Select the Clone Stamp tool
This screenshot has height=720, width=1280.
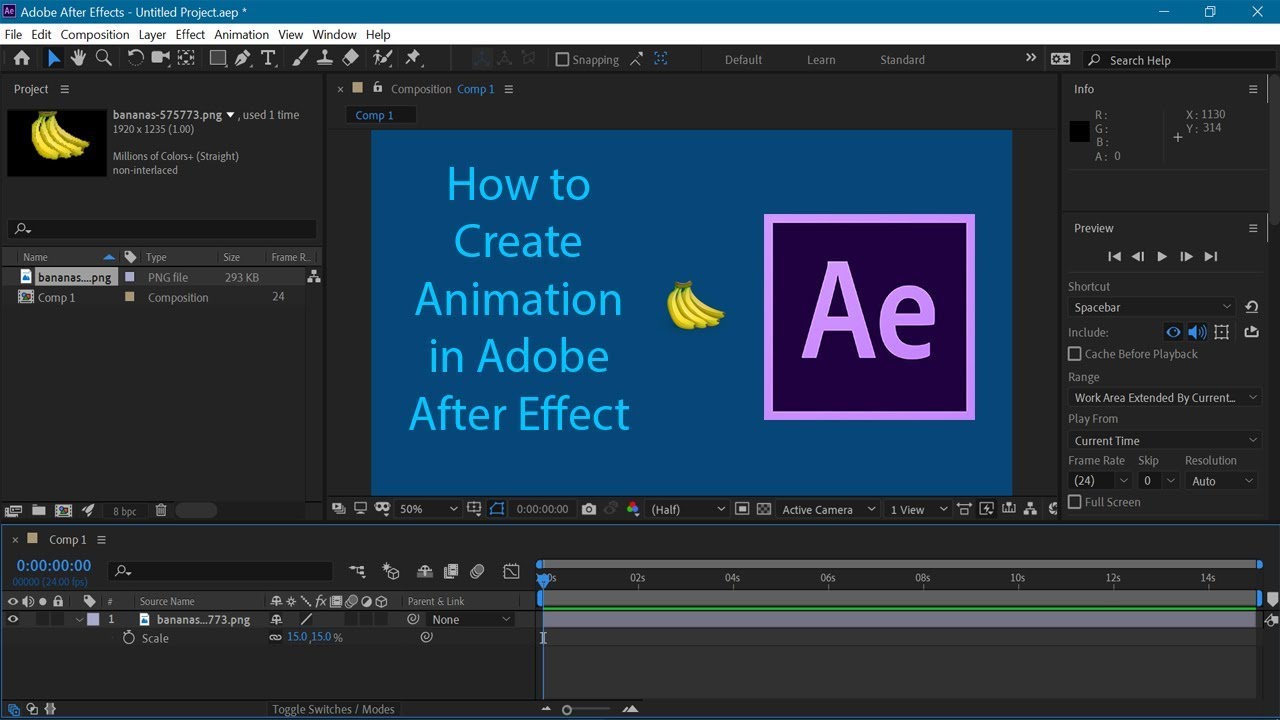324,59
